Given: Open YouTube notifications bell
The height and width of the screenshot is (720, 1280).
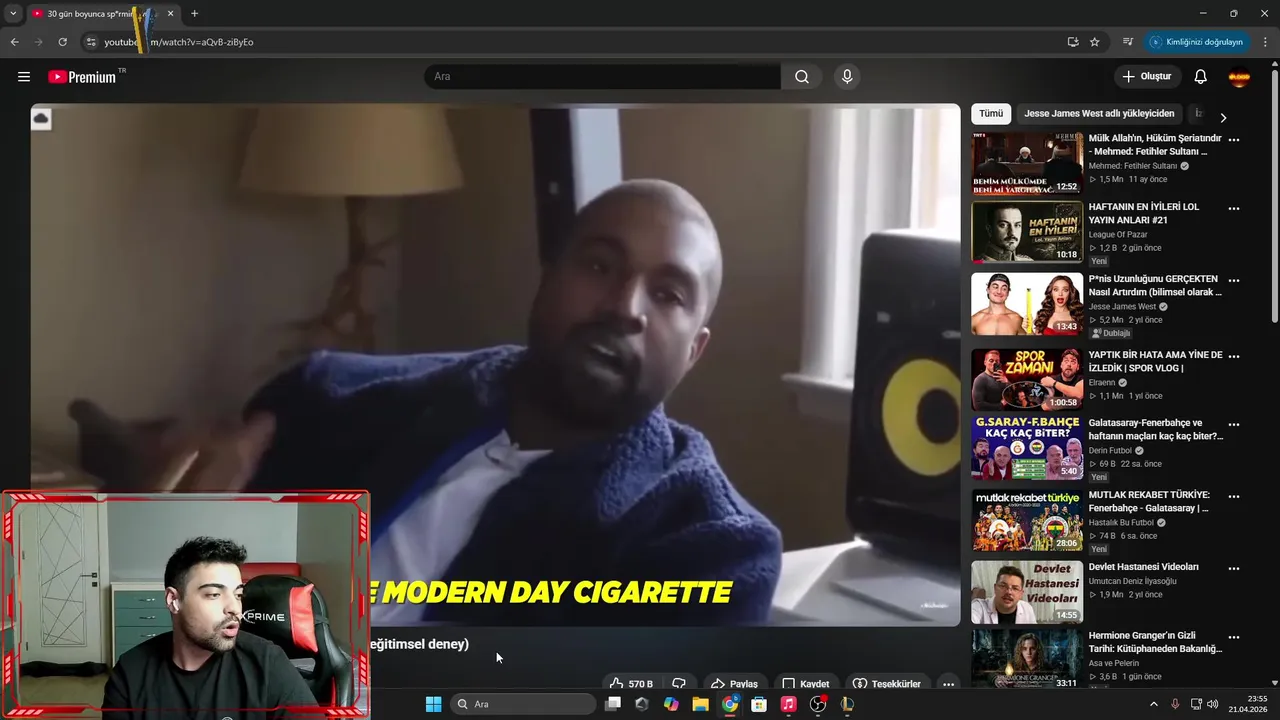Looking at the screenshot, I should (x=1201, y=77).
